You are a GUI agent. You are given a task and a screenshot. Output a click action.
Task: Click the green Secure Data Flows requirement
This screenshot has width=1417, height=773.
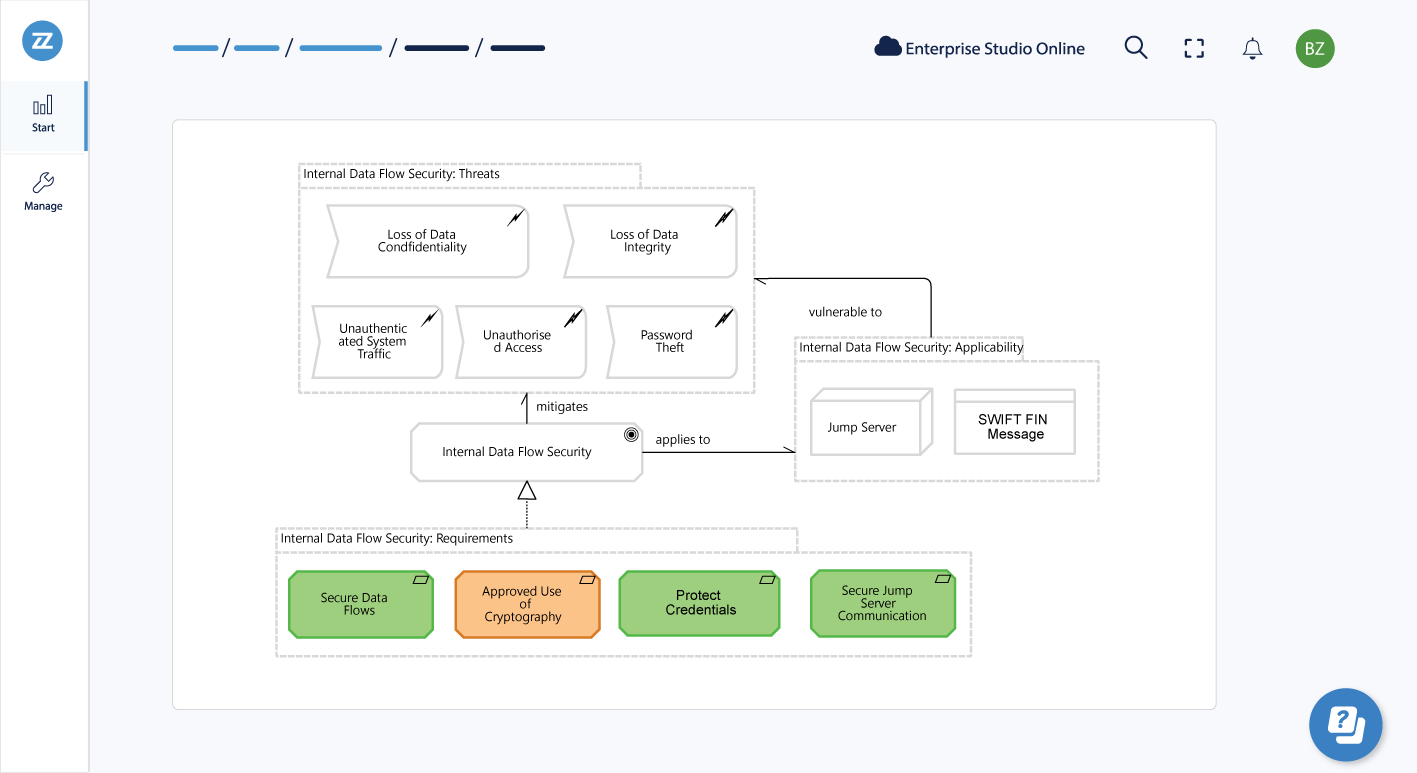360,604
